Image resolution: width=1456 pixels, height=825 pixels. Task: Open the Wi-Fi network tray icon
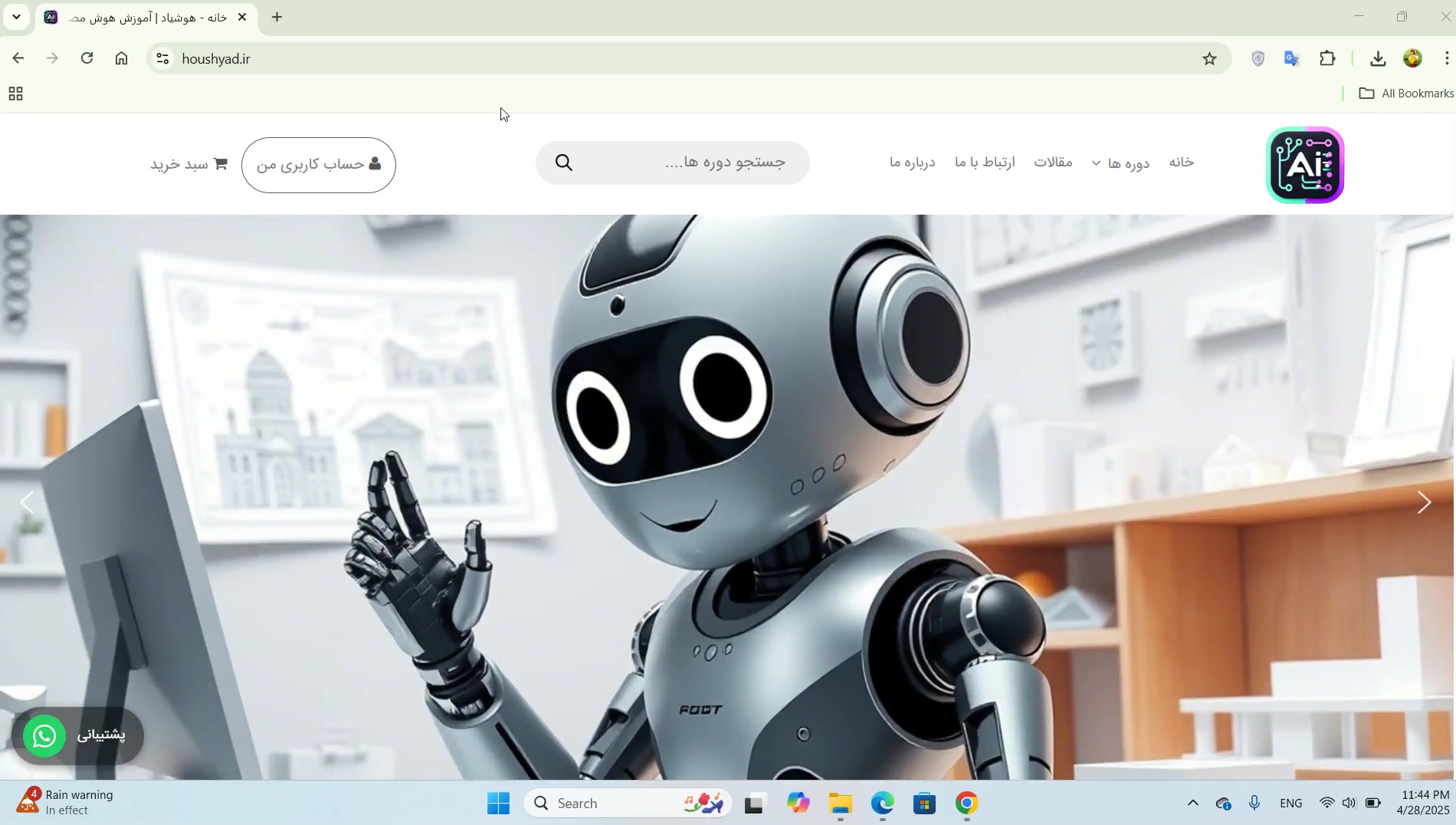(1326, 804)
